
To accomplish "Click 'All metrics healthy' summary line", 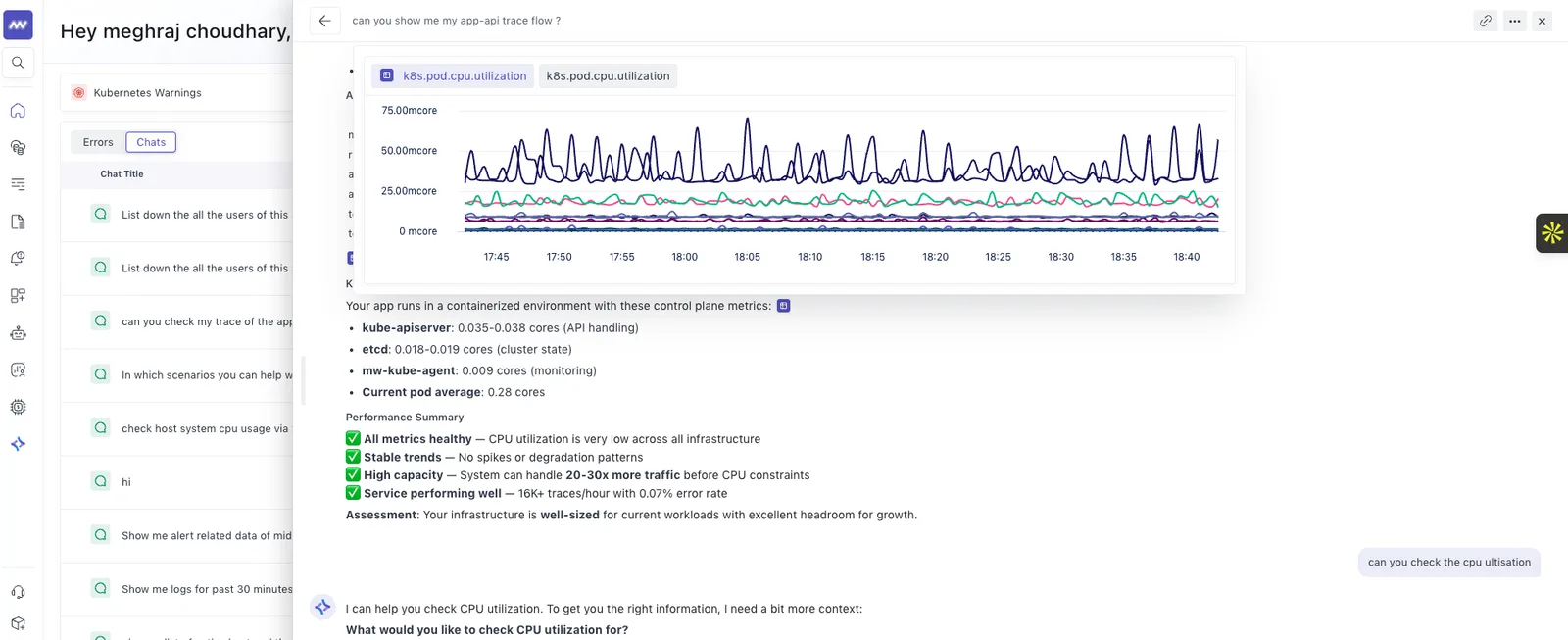I will [553, 439].
